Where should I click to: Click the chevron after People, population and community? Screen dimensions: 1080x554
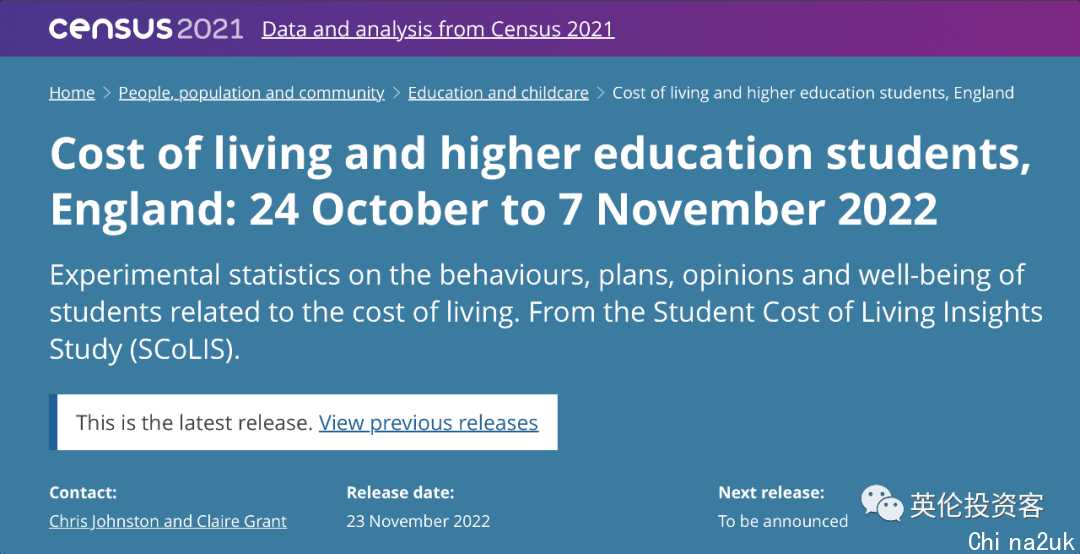pyautogui.click(x=396, y=93)
